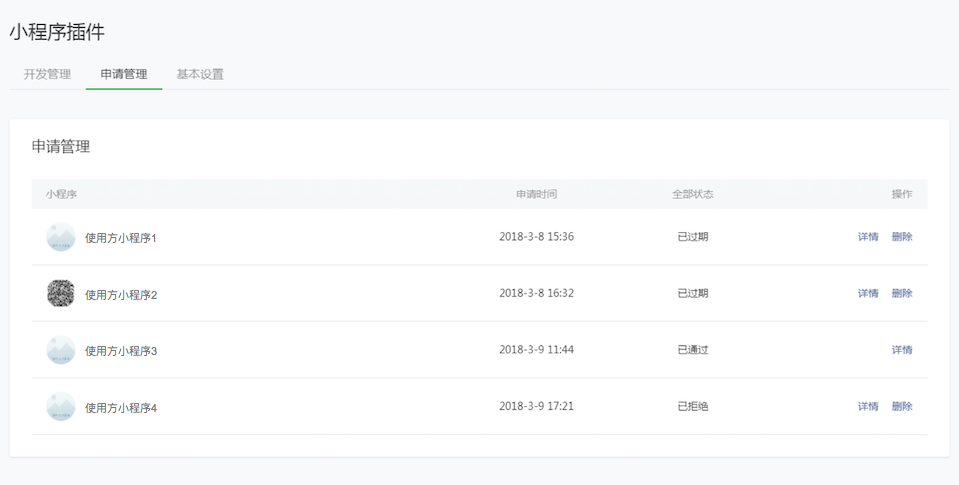Click the avatar icon of 使用方小程序4
Image resolution: width=959 pixels, height=485 pixels.
pyautogui.click(x=61, y=406)
